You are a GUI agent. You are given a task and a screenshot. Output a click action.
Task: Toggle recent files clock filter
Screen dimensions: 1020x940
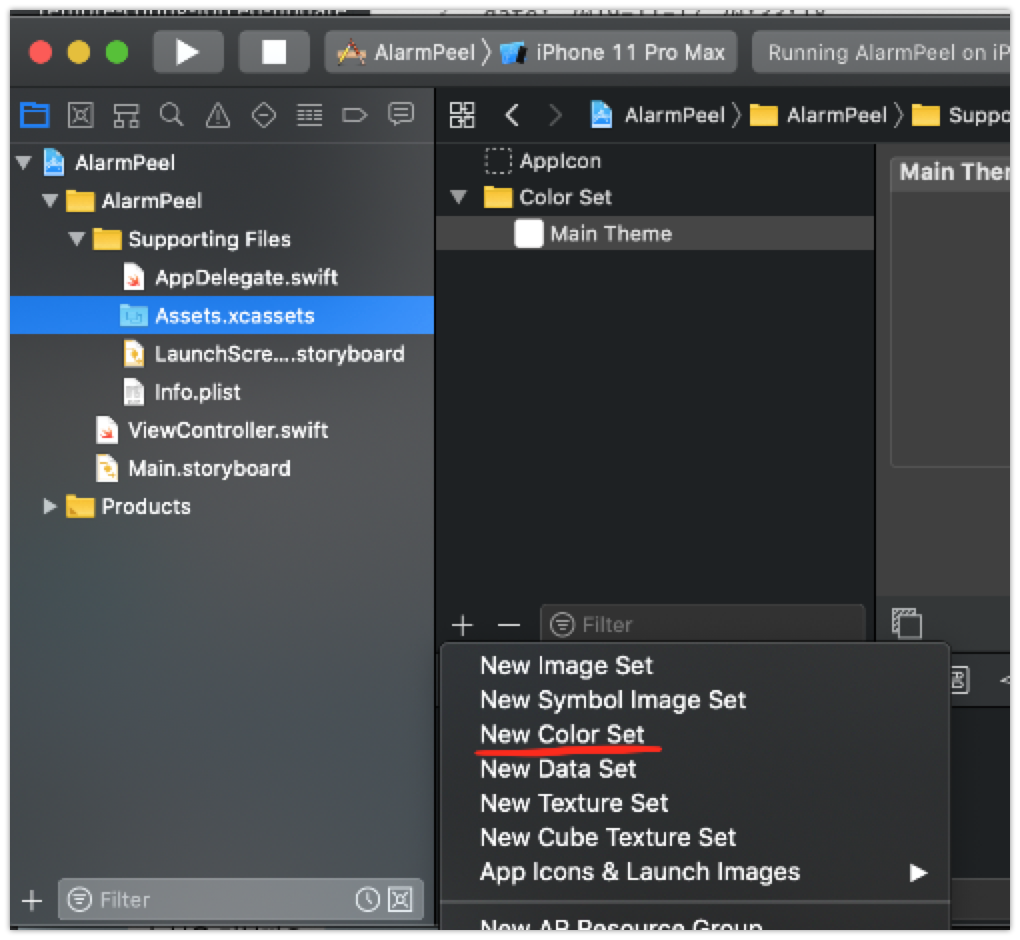368,900
